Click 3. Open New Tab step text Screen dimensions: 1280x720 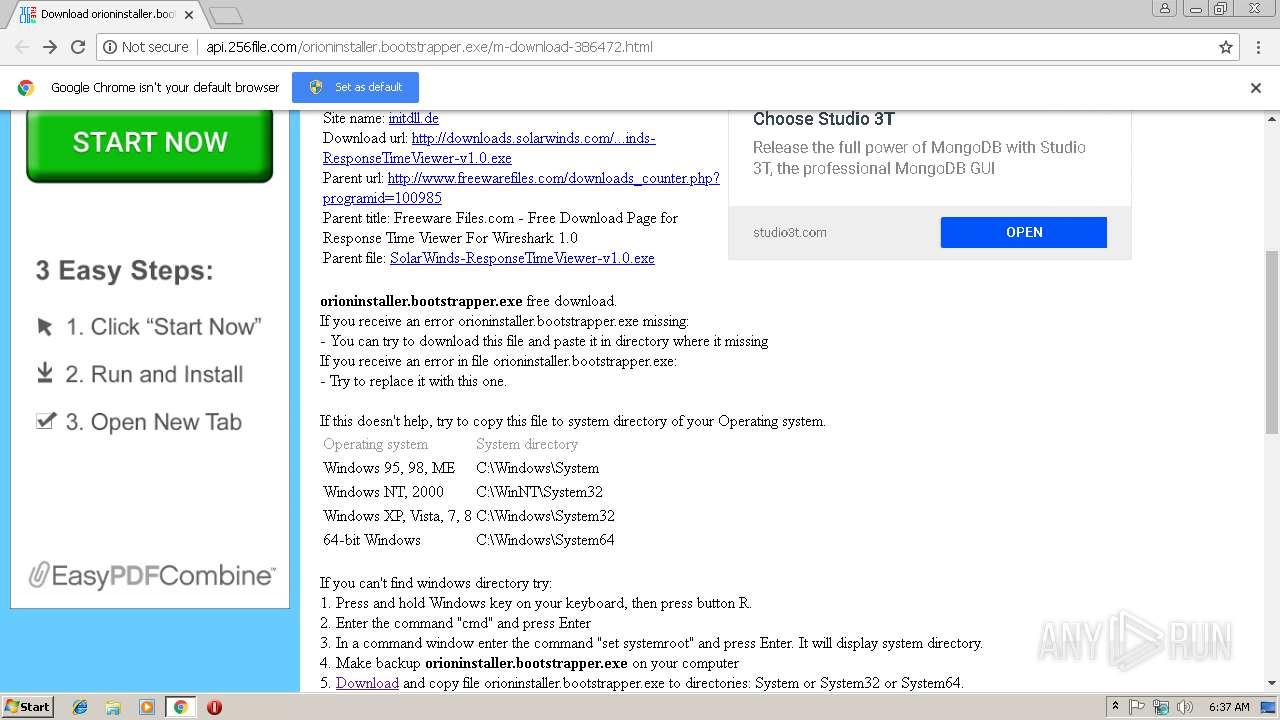[154, 422]
